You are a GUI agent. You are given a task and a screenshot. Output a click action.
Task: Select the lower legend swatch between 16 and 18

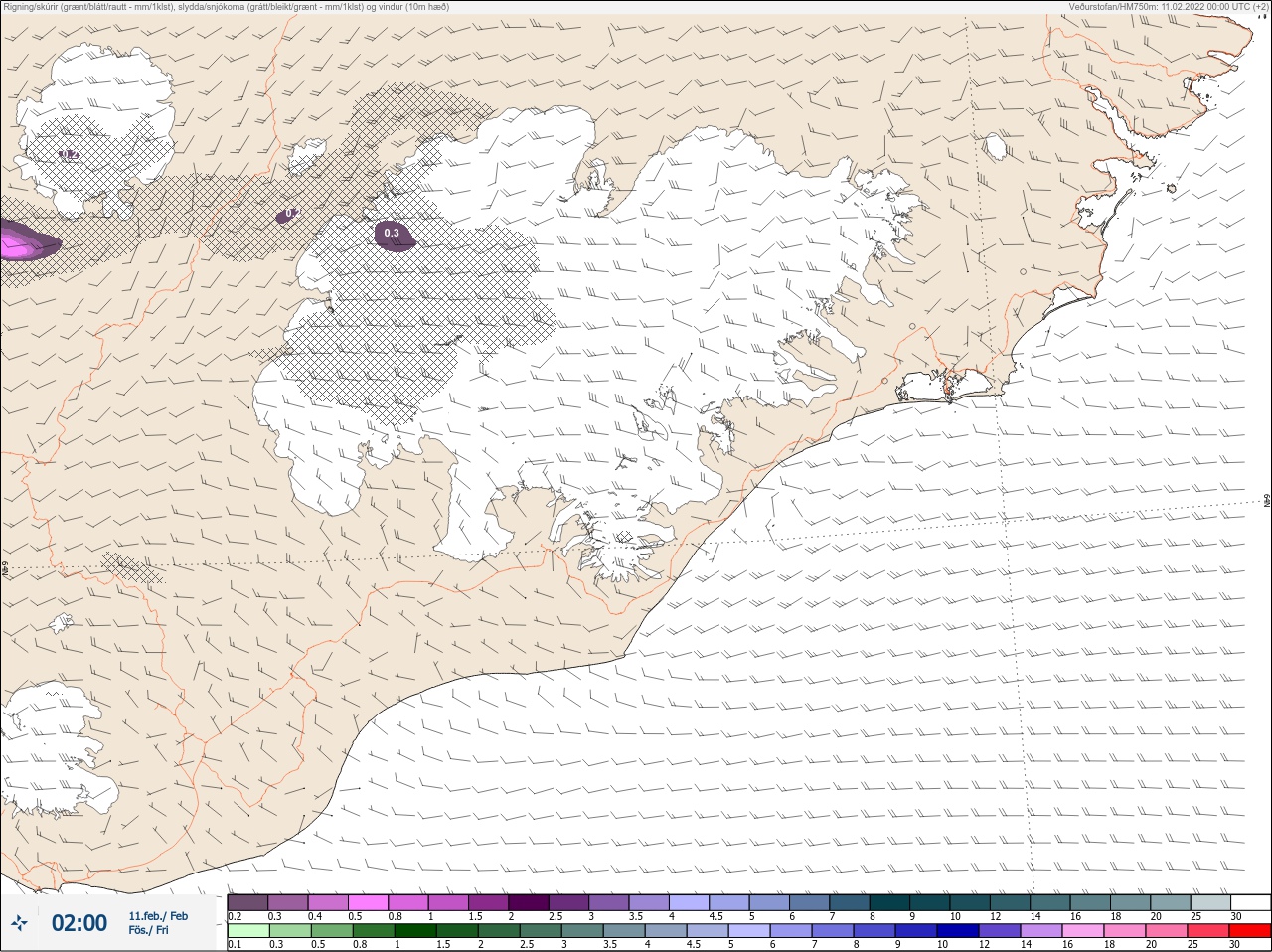click(1083, 931)
